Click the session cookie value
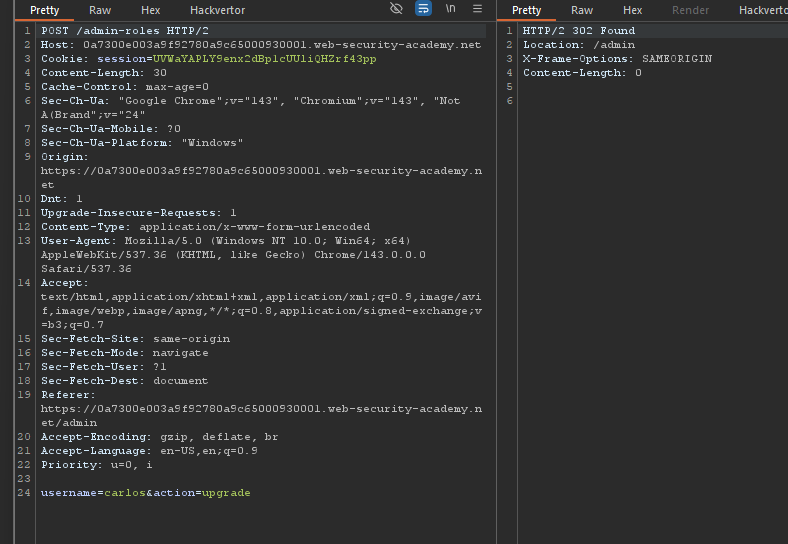 [264, 59]
